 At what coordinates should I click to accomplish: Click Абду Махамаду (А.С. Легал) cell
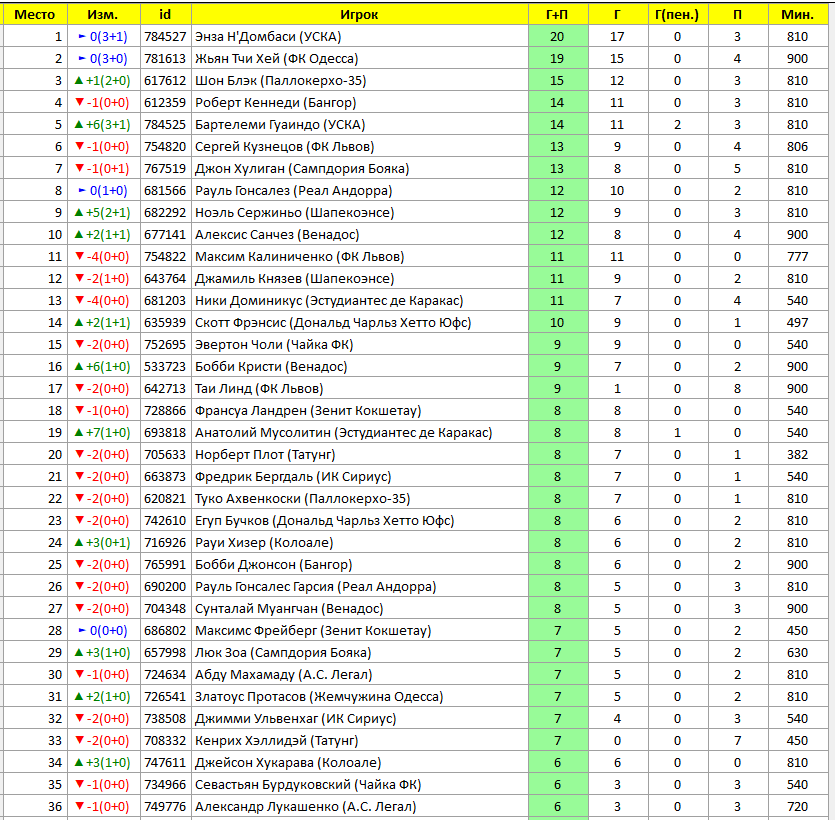359,675
